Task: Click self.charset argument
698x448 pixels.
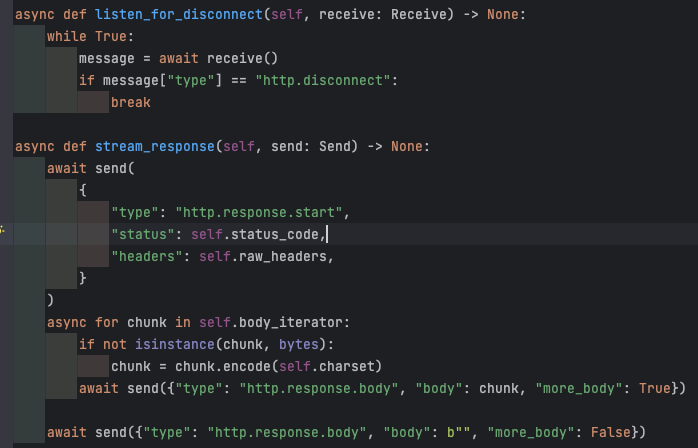Action: [327, 367]
